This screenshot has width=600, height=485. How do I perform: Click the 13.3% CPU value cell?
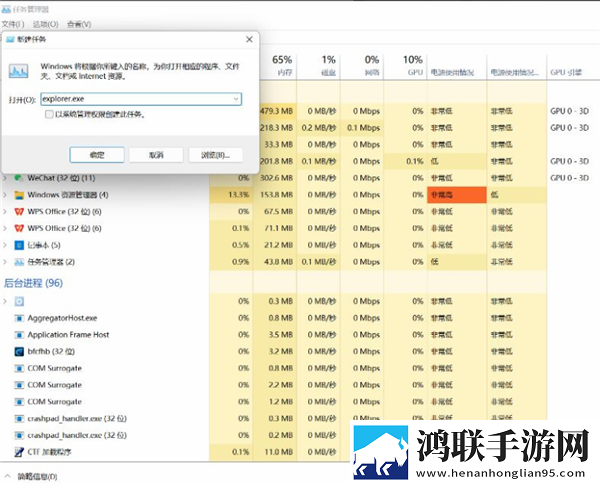(231, 195)
